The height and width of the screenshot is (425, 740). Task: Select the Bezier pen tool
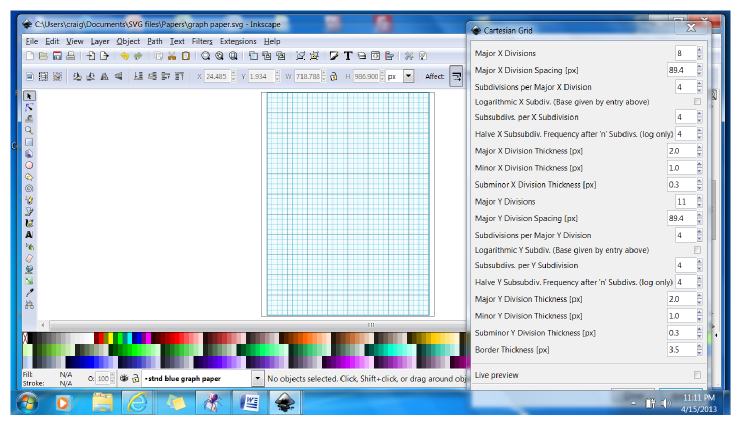pos(29,211)
